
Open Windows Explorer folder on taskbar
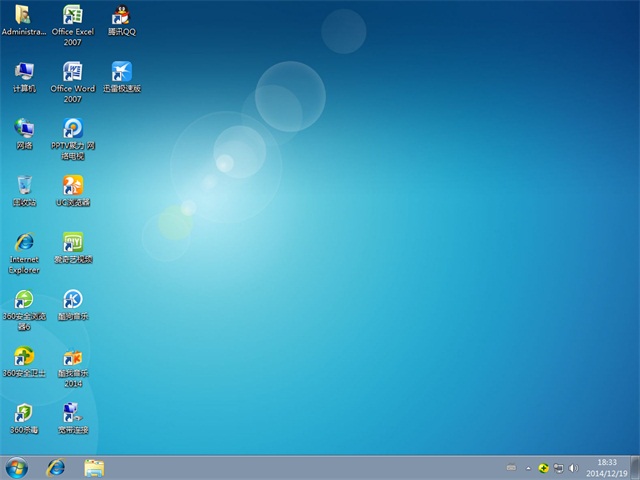click(94, 467)
